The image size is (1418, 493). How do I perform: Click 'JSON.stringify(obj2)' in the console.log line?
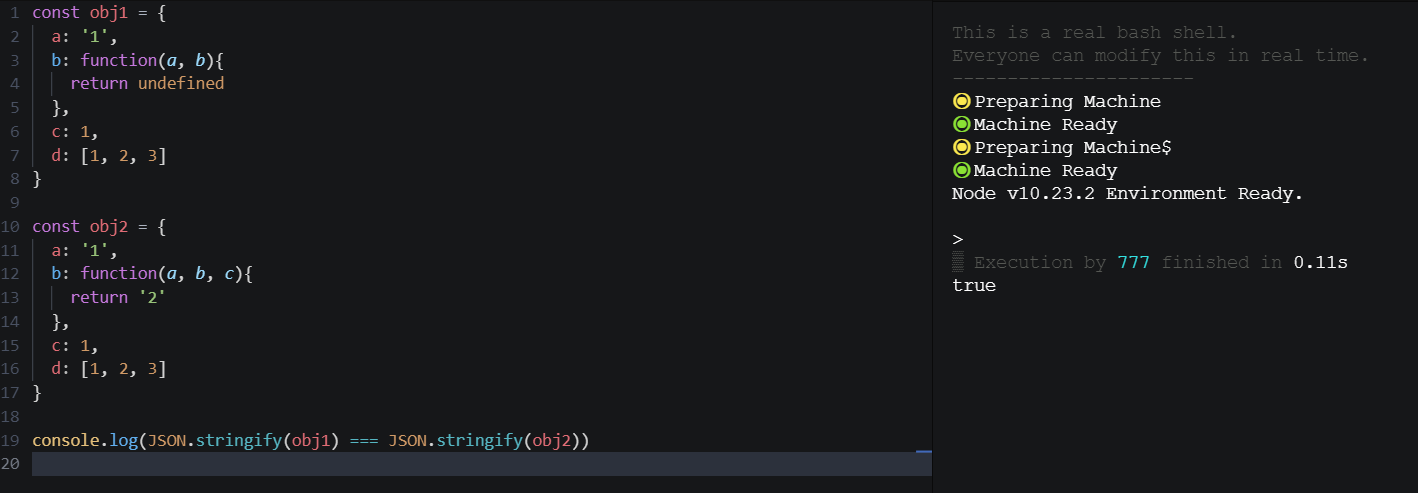pyautogui.click(x=485, y=441)
